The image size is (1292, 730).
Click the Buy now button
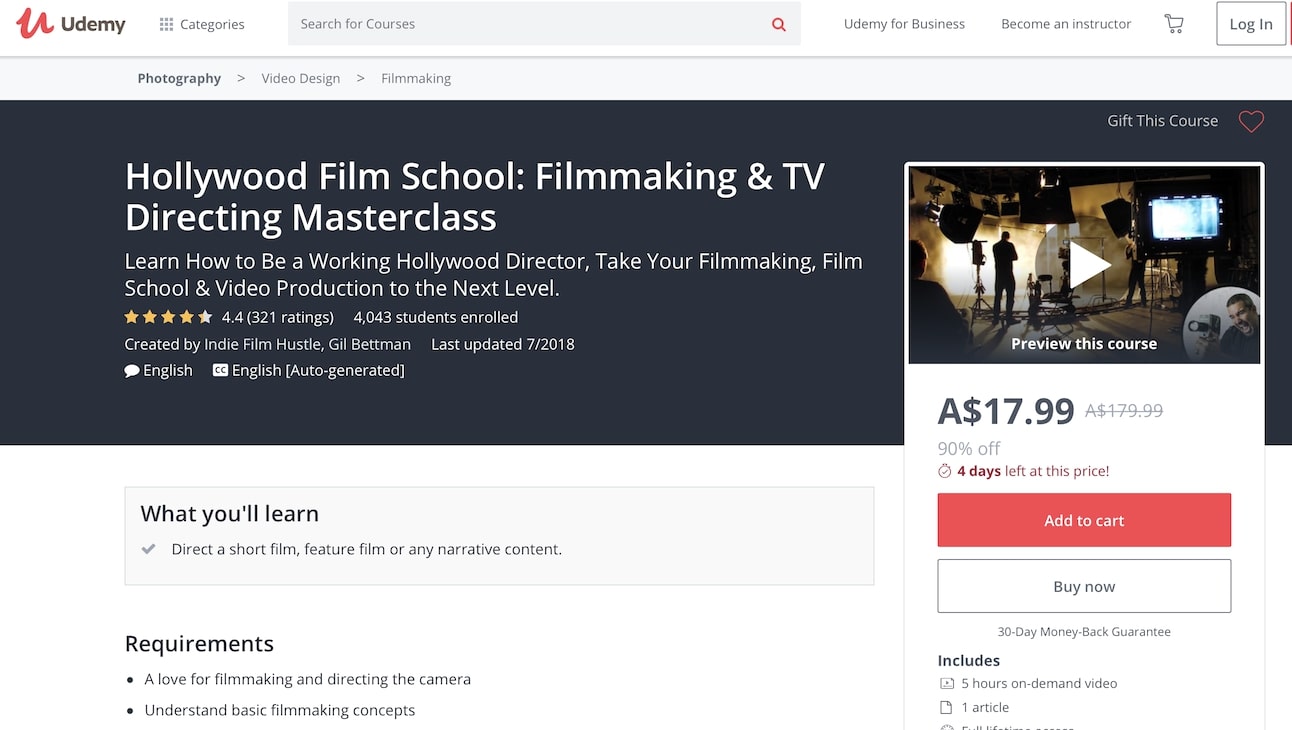1084,586
